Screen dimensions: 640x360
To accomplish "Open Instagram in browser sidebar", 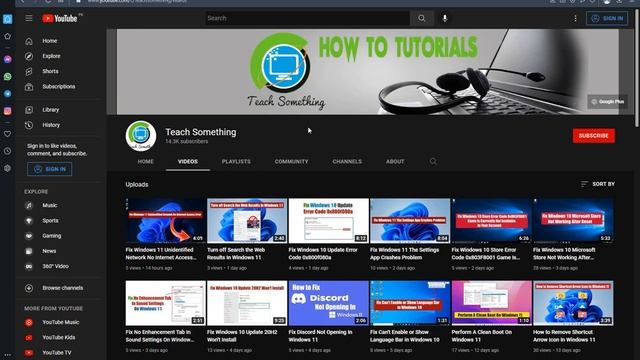I will [x=7, y=111].
